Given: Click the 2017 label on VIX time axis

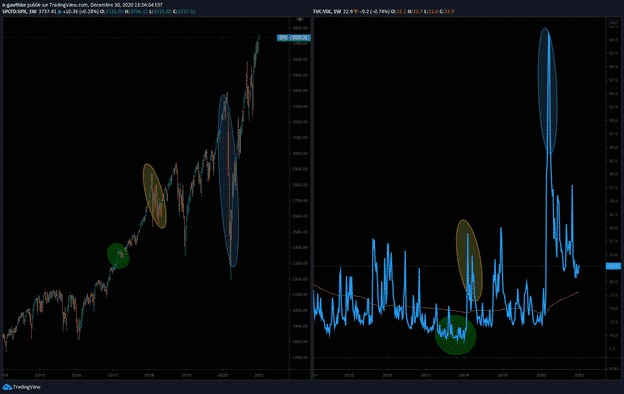Looking at the screenshot, I should pos(426,375).
